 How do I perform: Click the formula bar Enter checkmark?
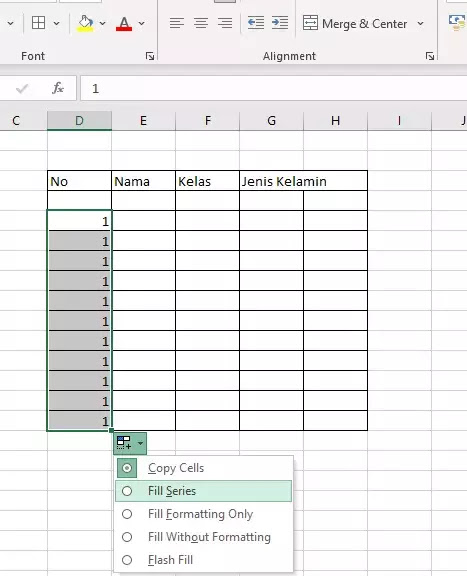click(22, 88)
